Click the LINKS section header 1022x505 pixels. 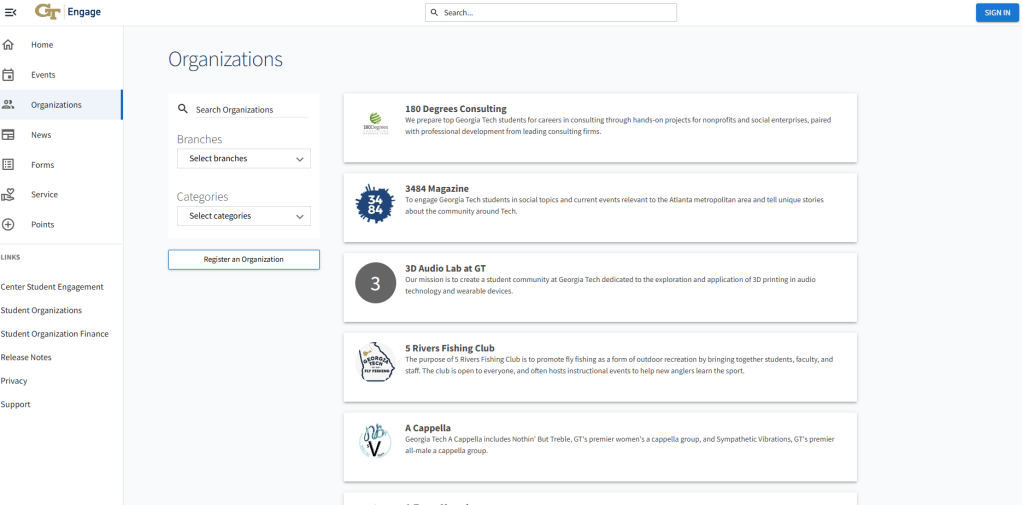(x=10, y=257)
